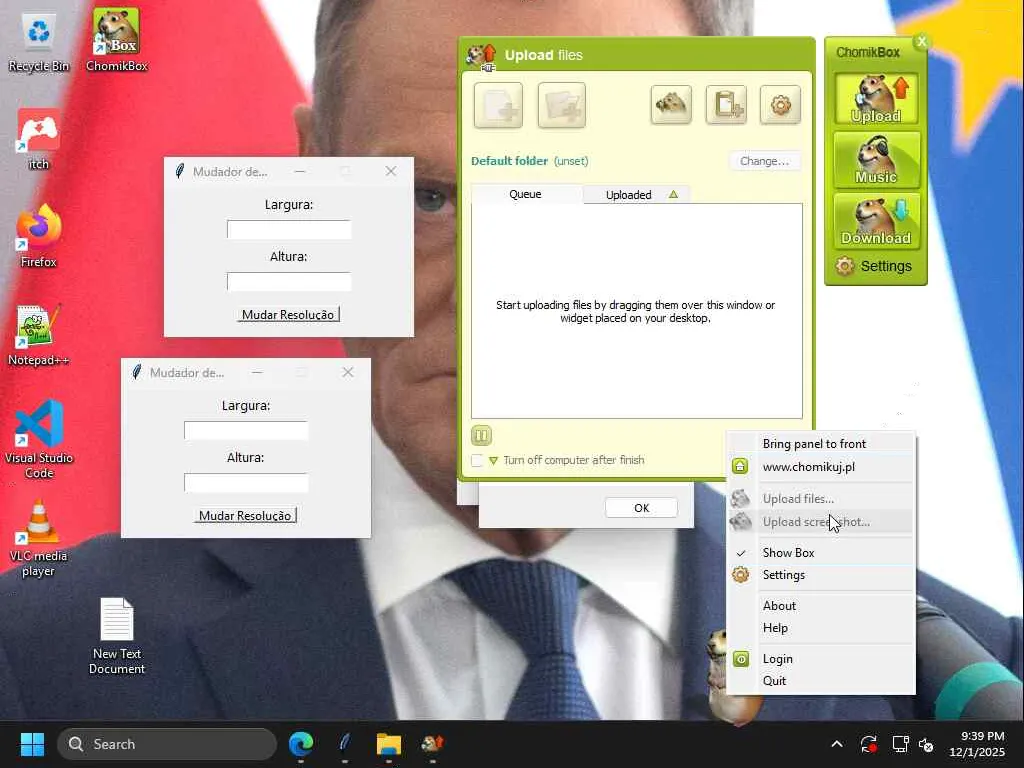Screen dimensions: 1024x768
Task: Click the network tray icon
Action: click(x=901, y=744)
